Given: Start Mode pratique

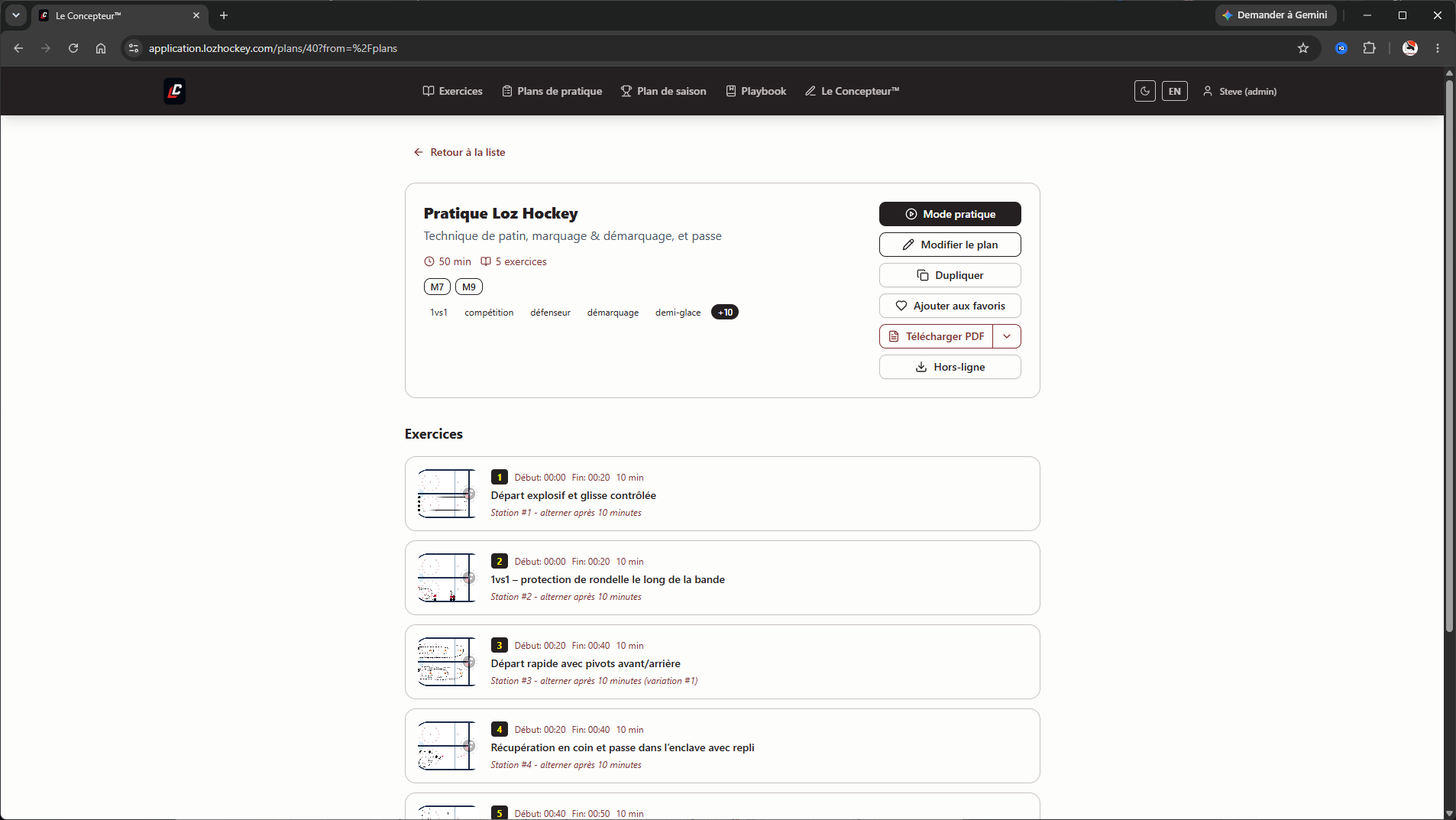Looking at the screenshot, I should (x=950, y=214).
